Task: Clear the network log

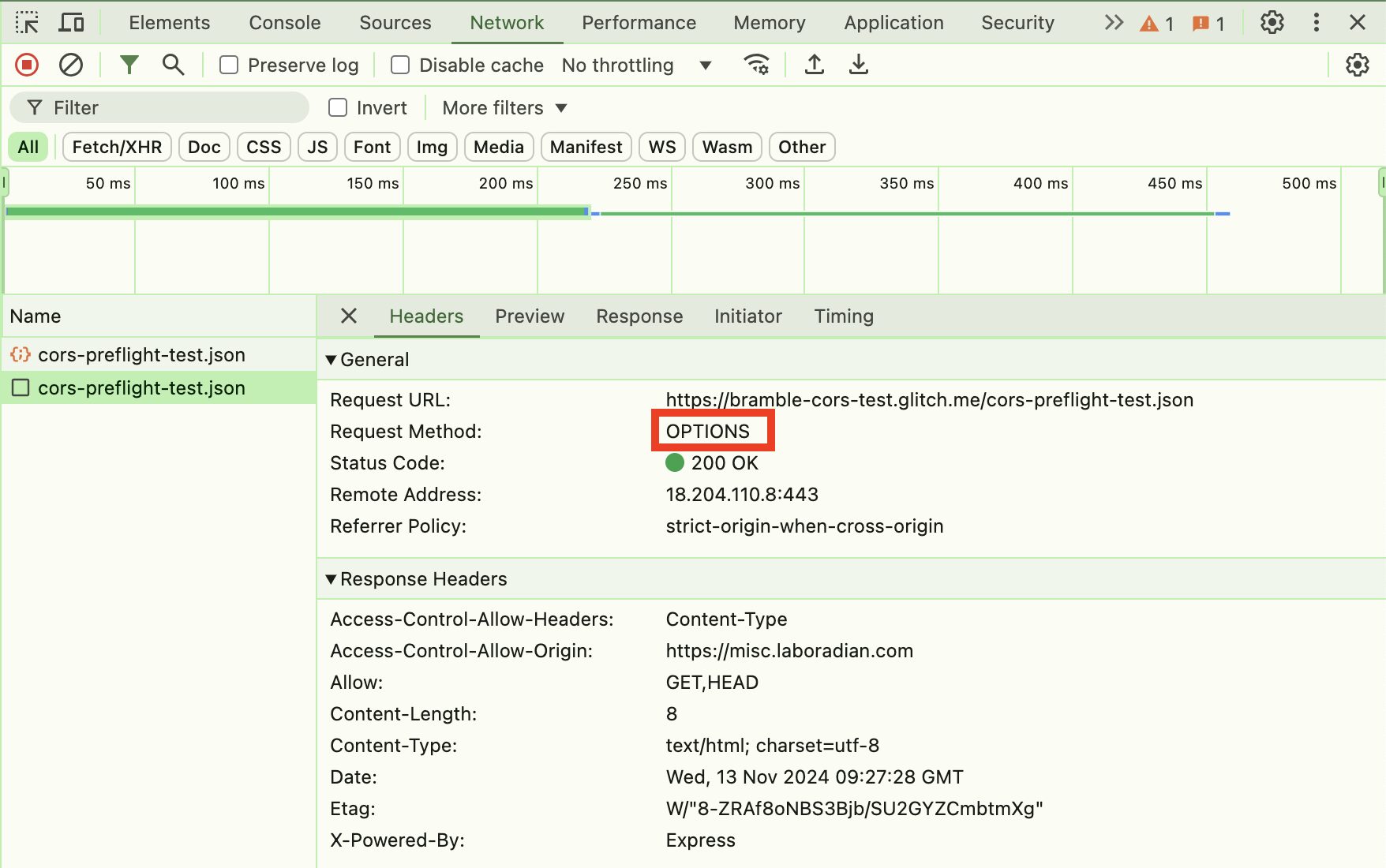Action: pyautogui.click(x=71, y=65)
